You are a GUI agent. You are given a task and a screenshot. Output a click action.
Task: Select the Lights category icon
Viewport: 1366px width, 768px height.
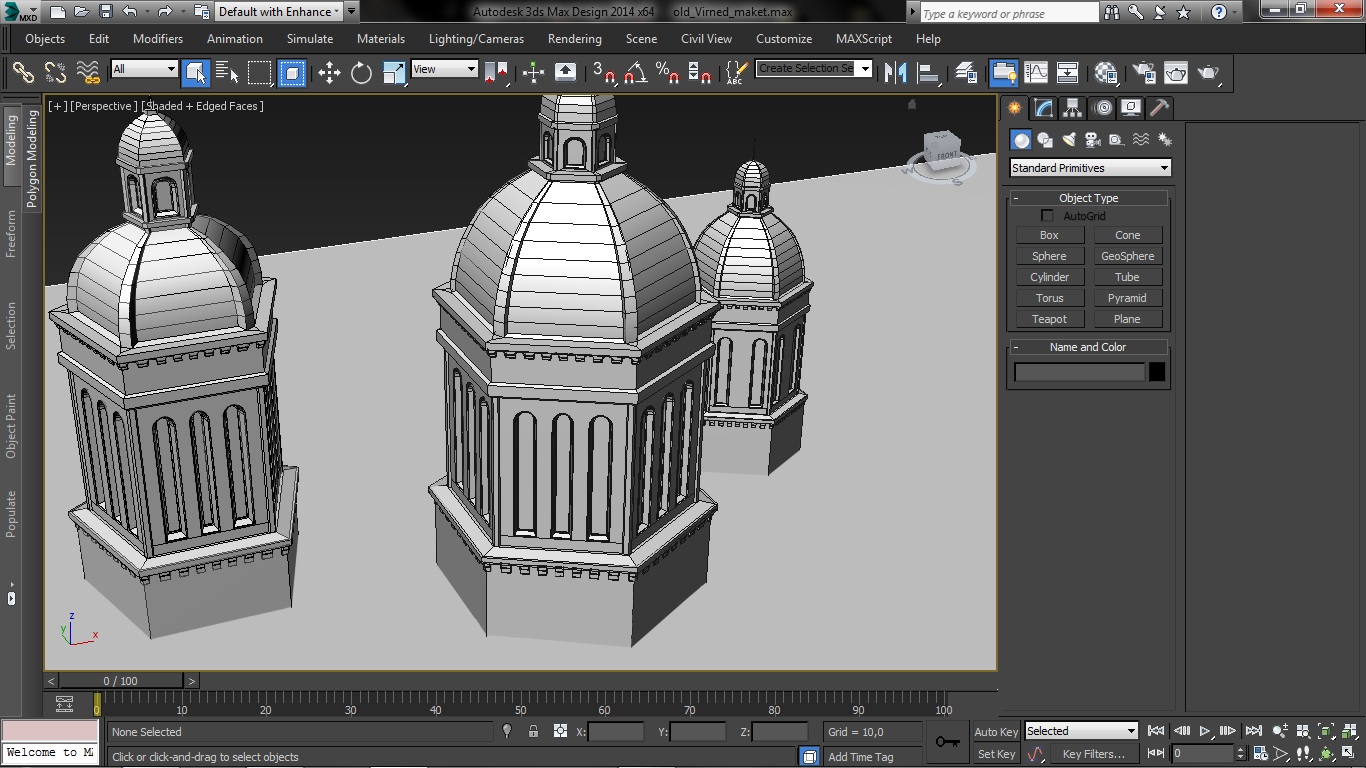click(1069, 140)
